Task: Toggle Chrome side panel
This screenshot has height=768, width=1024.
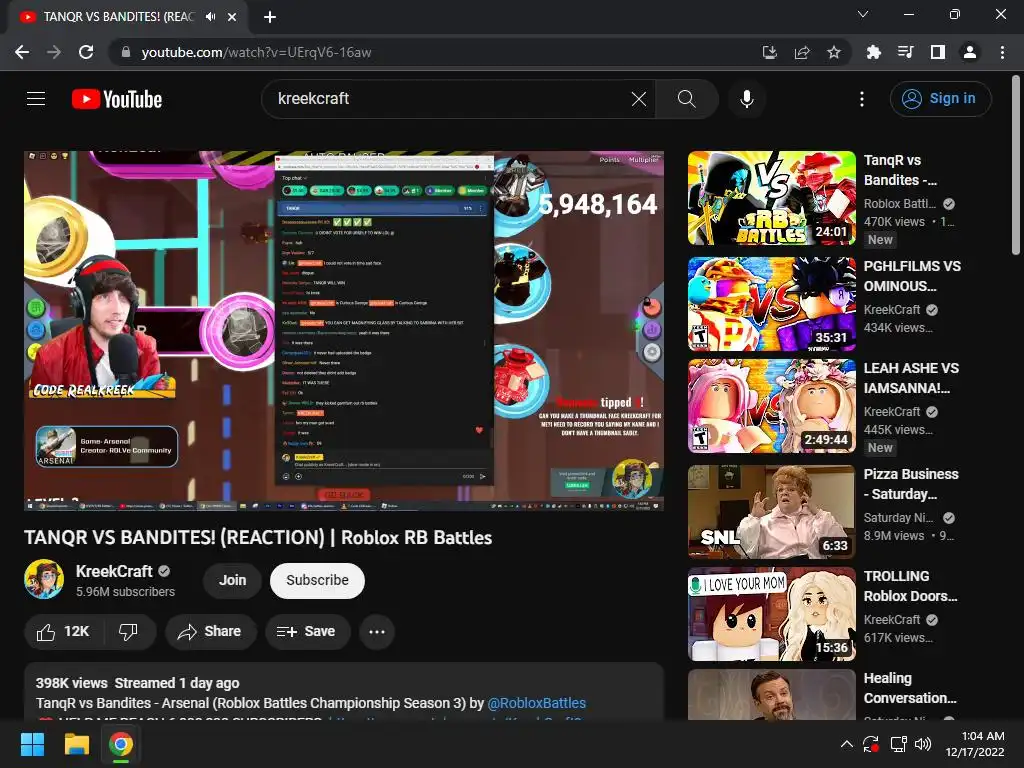Action: click(938, 52)
